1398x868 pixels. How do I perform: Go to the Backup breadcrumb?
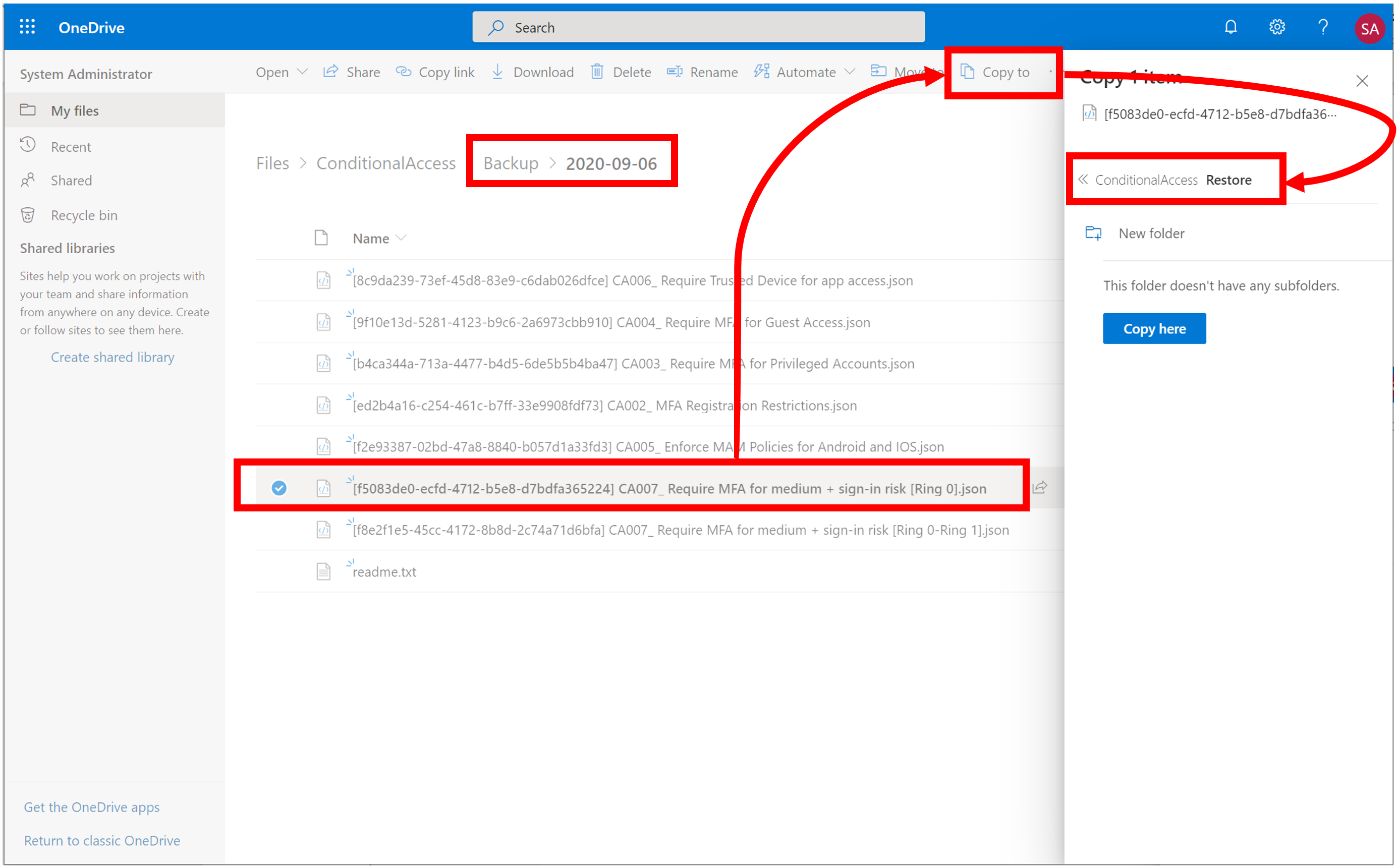(511, 163)
